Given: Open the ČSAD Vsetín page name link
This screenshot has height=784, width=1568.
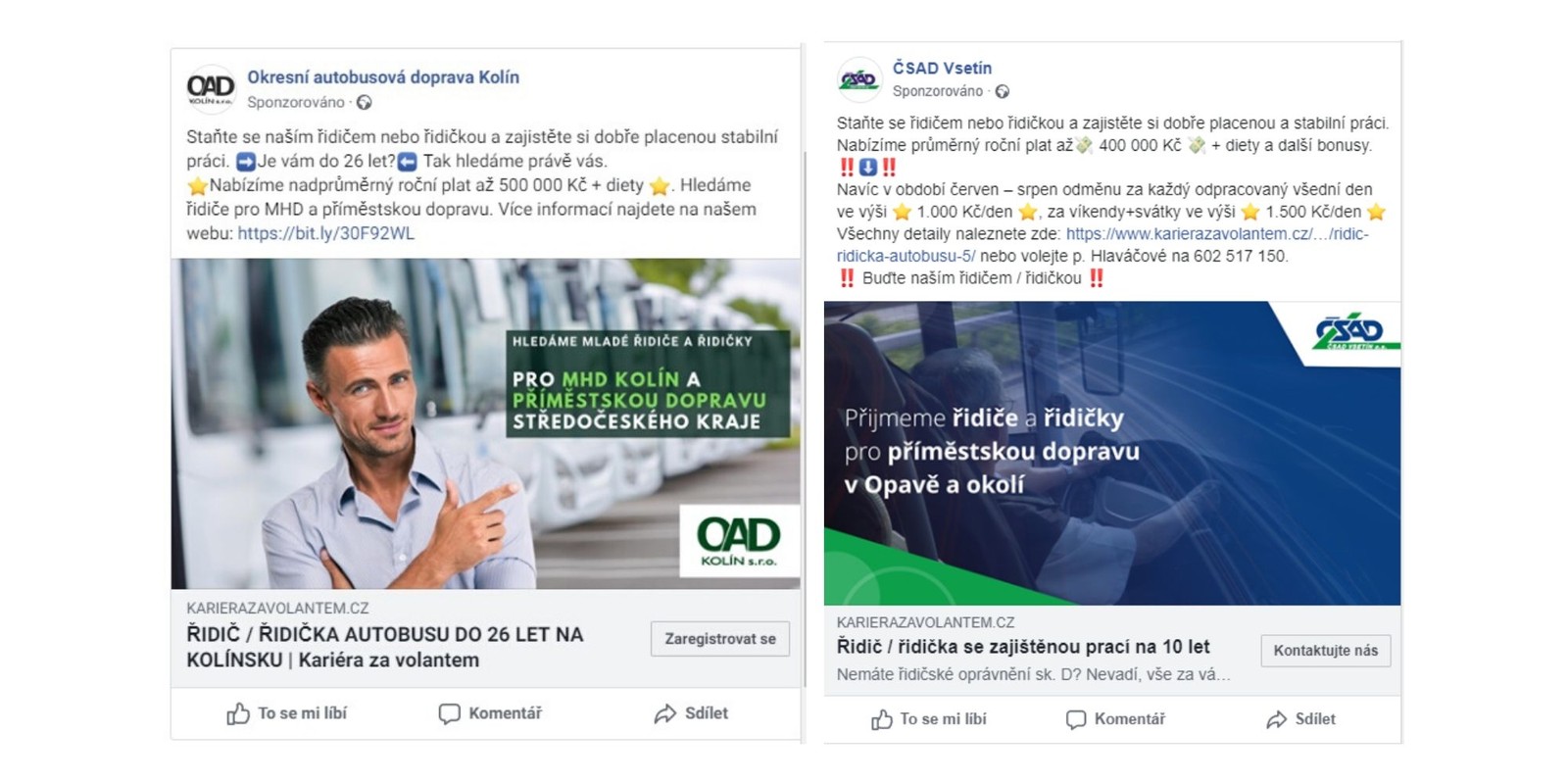Looking at the screenshot, I should [x=942, y=68].
